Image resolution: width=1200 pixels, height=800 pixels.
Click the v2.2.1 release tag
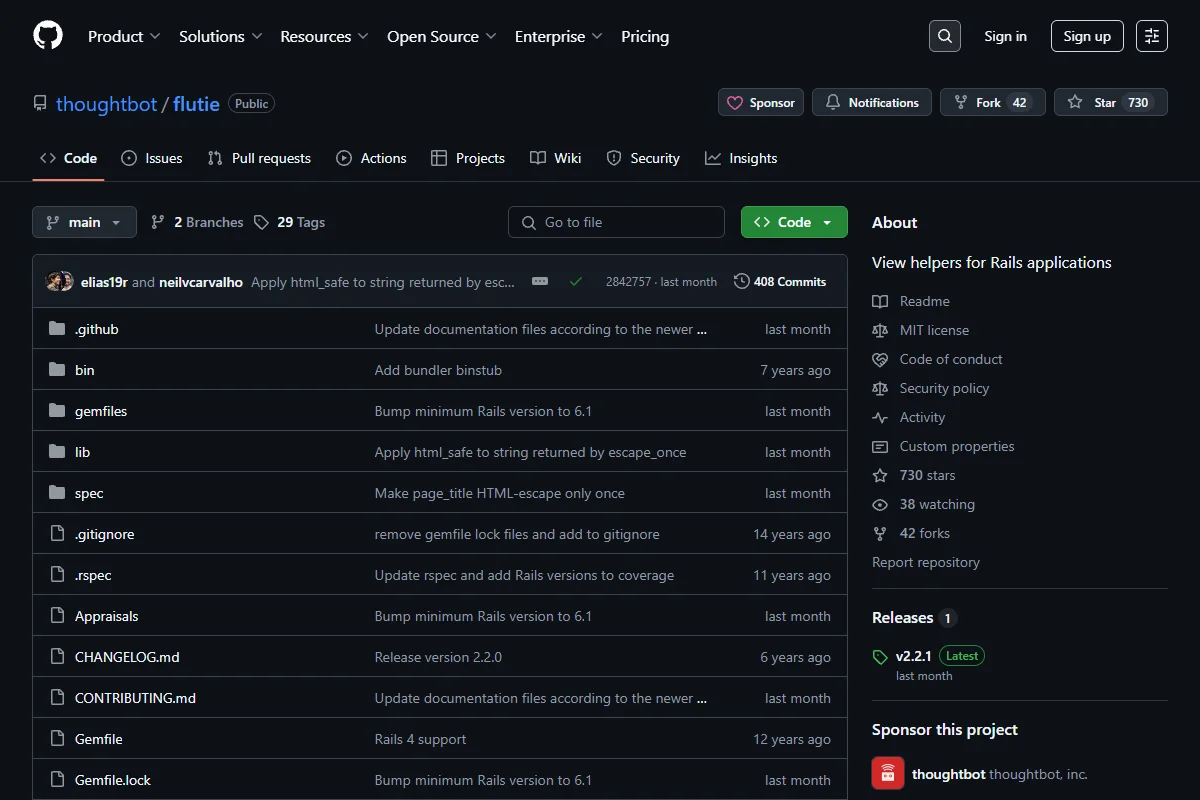coord(913,656)
